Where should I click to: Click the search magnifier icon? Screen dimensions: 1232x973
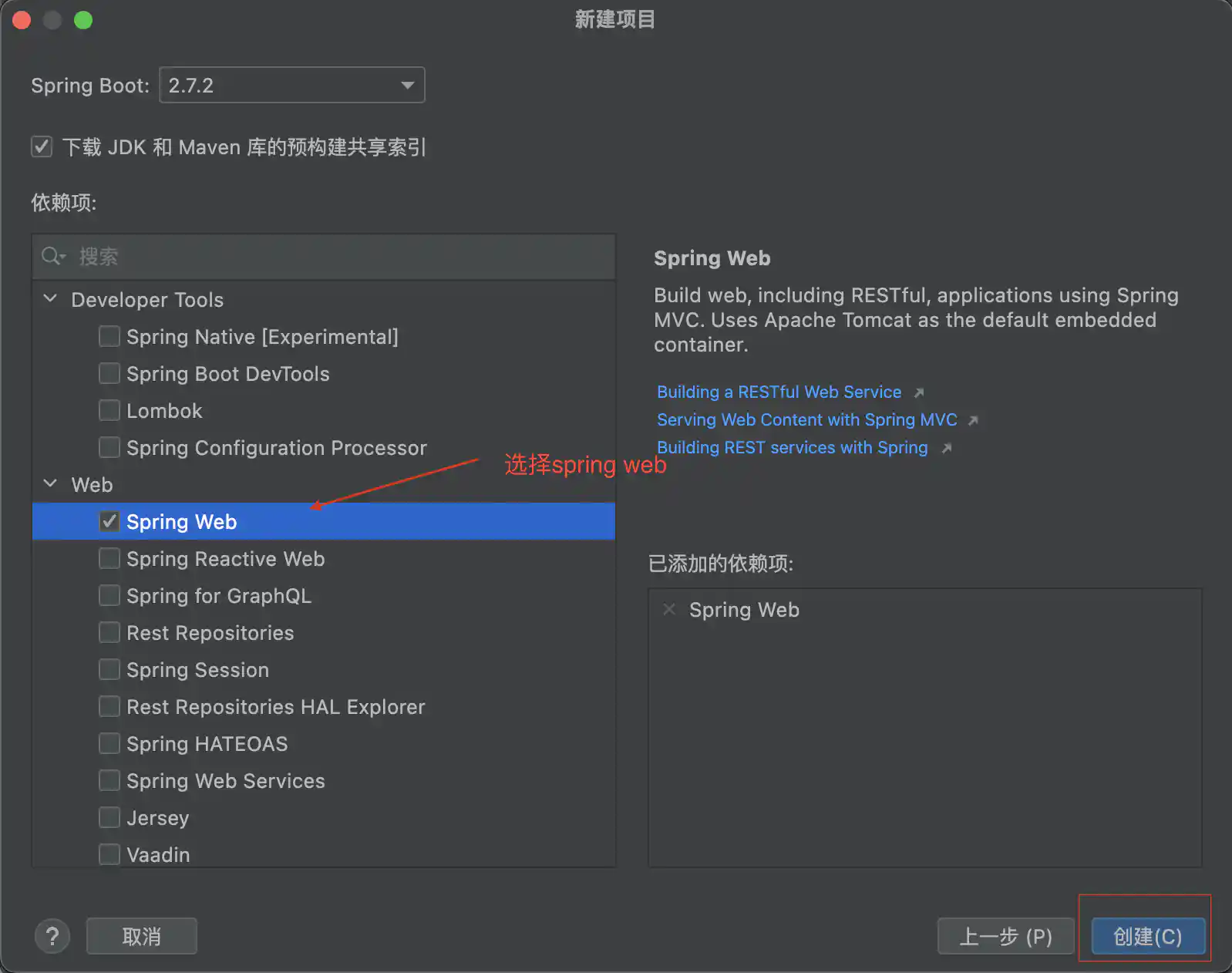click(52, 256)
